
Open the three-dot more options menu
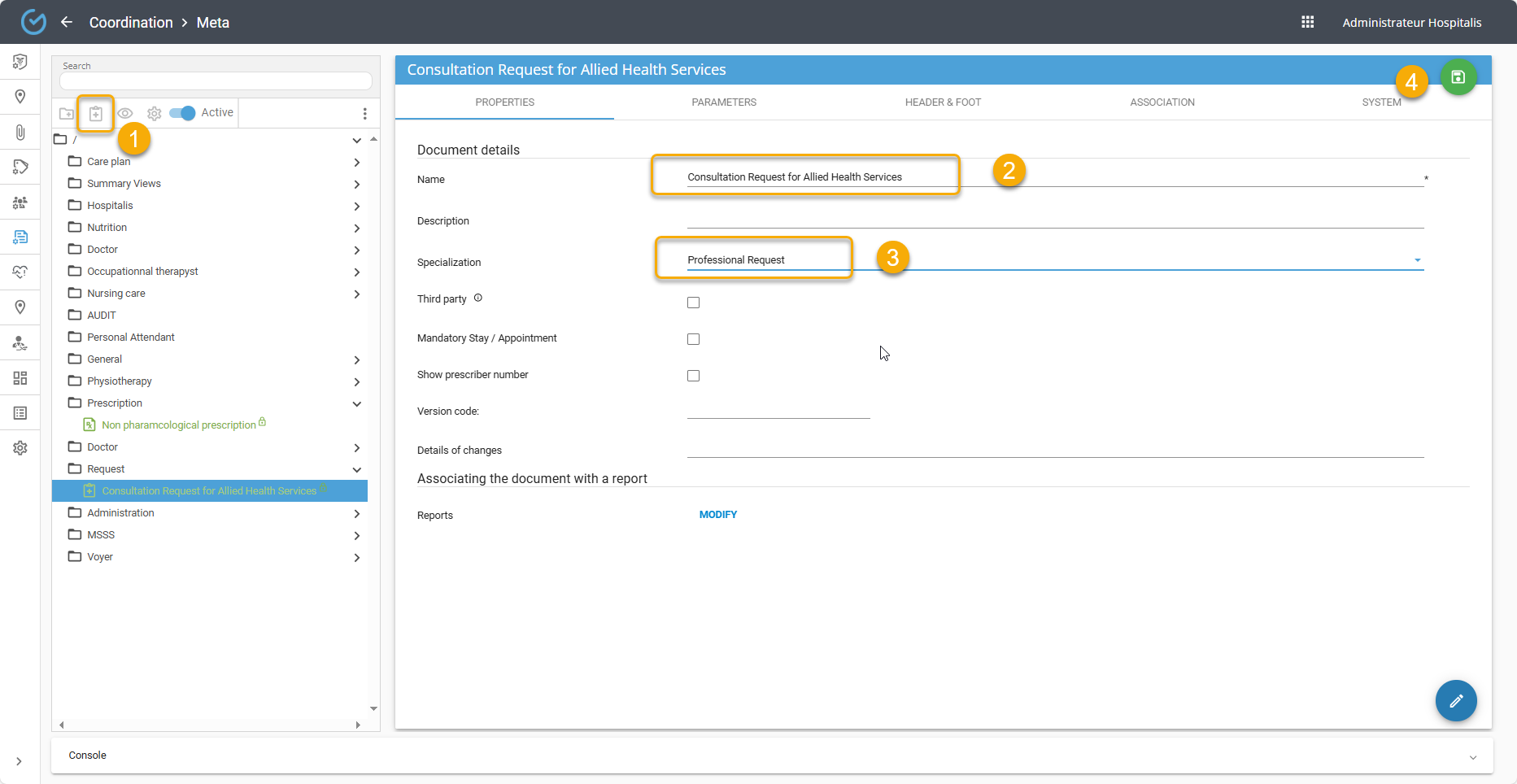tap(364, 114)
